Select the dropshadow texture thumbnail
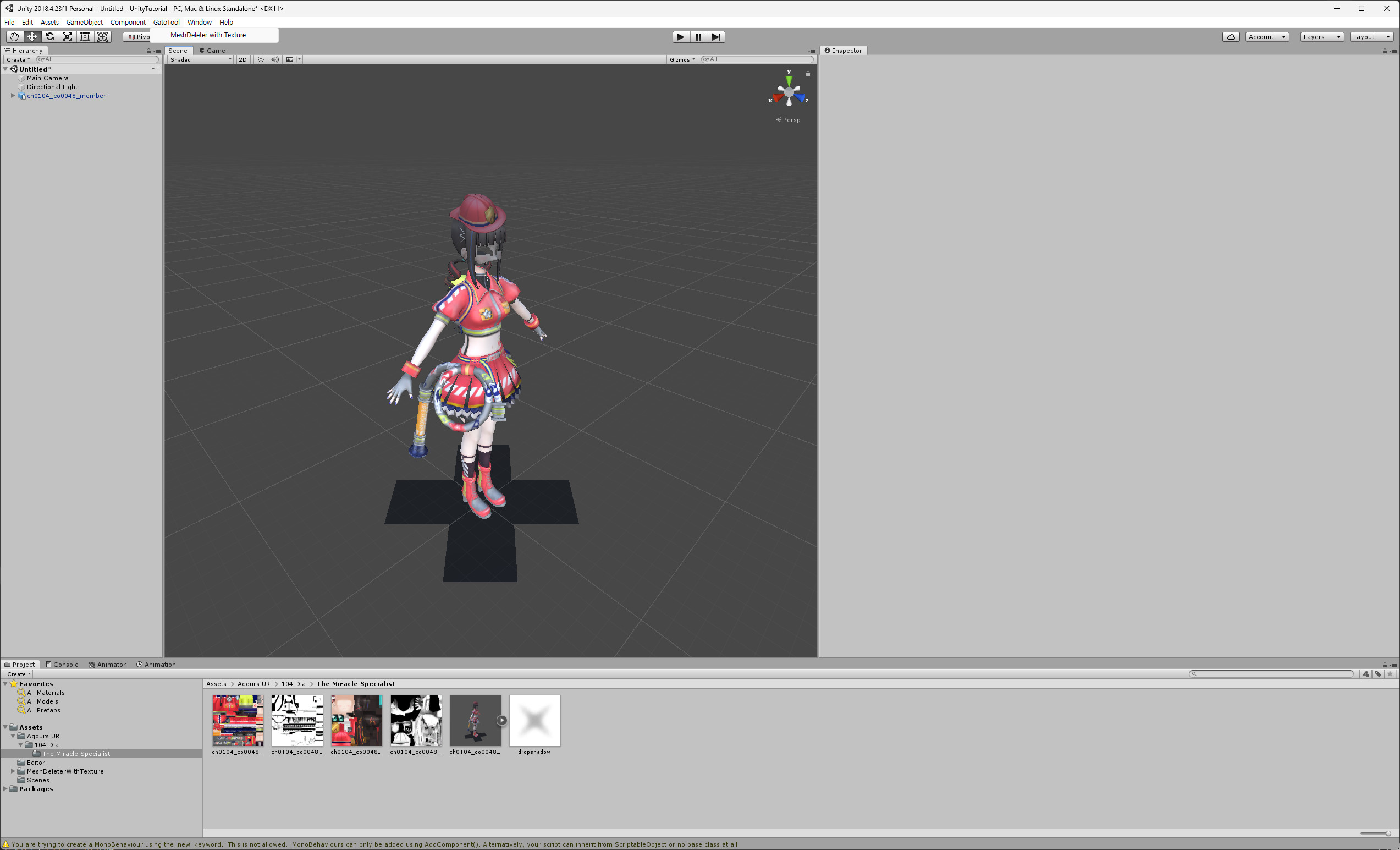Image resolution: width=1400 pixels, height=850 pixels. coord(534,720)
